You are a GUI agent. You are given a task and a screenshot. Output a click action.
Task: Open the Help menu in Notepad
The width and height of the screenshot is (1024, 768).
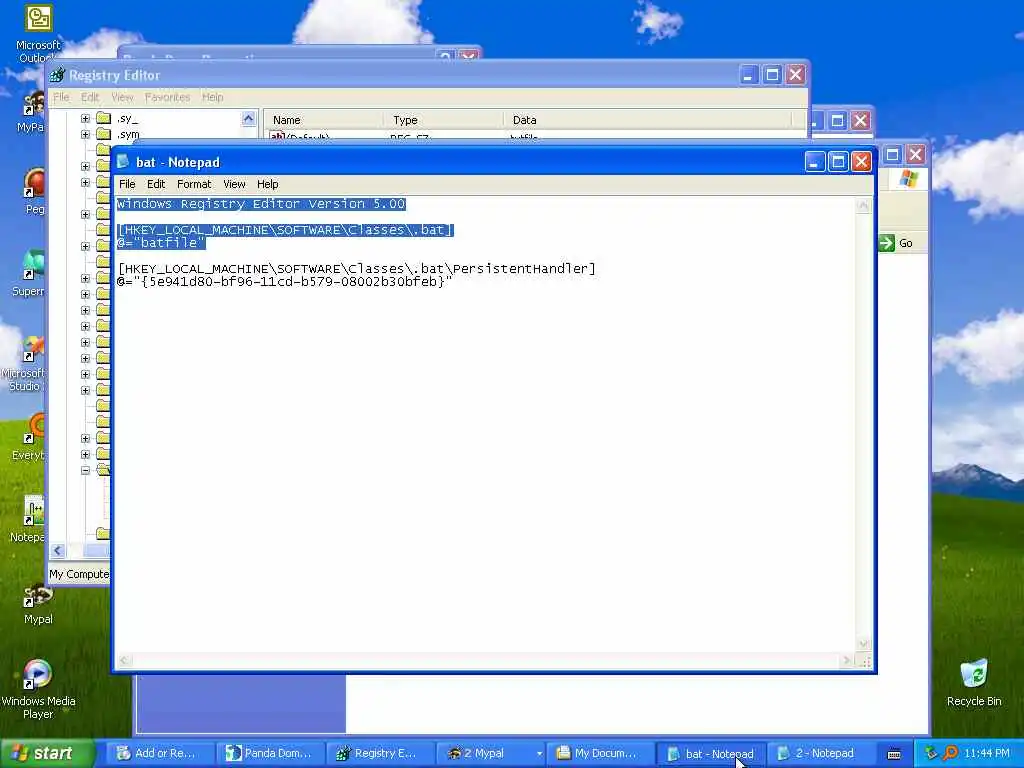267,184
